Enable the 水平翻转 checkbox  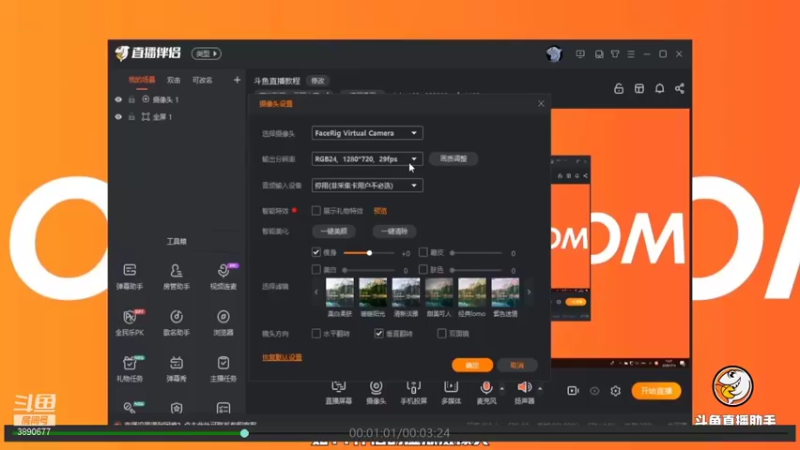(x=316, y=333)
